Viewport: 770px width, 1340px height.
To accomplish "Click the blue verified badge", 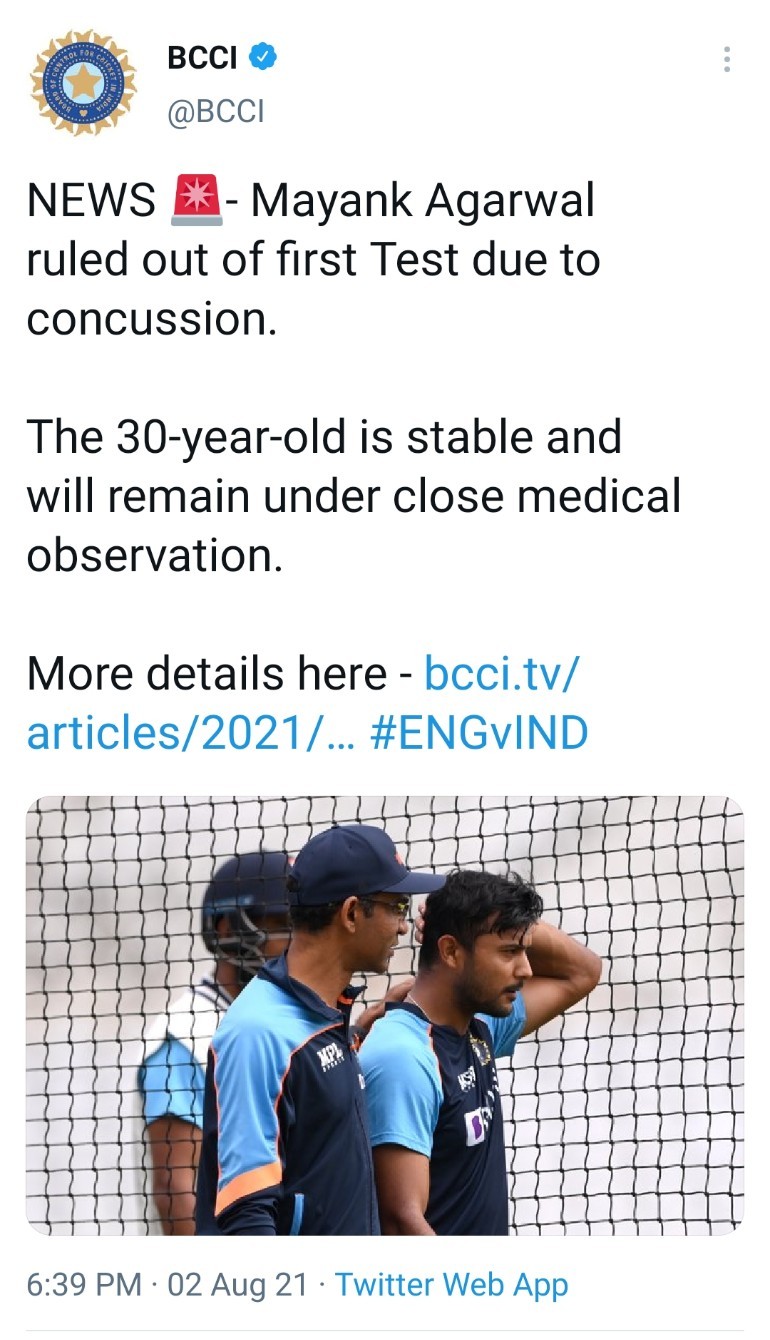I will (262, 58).
